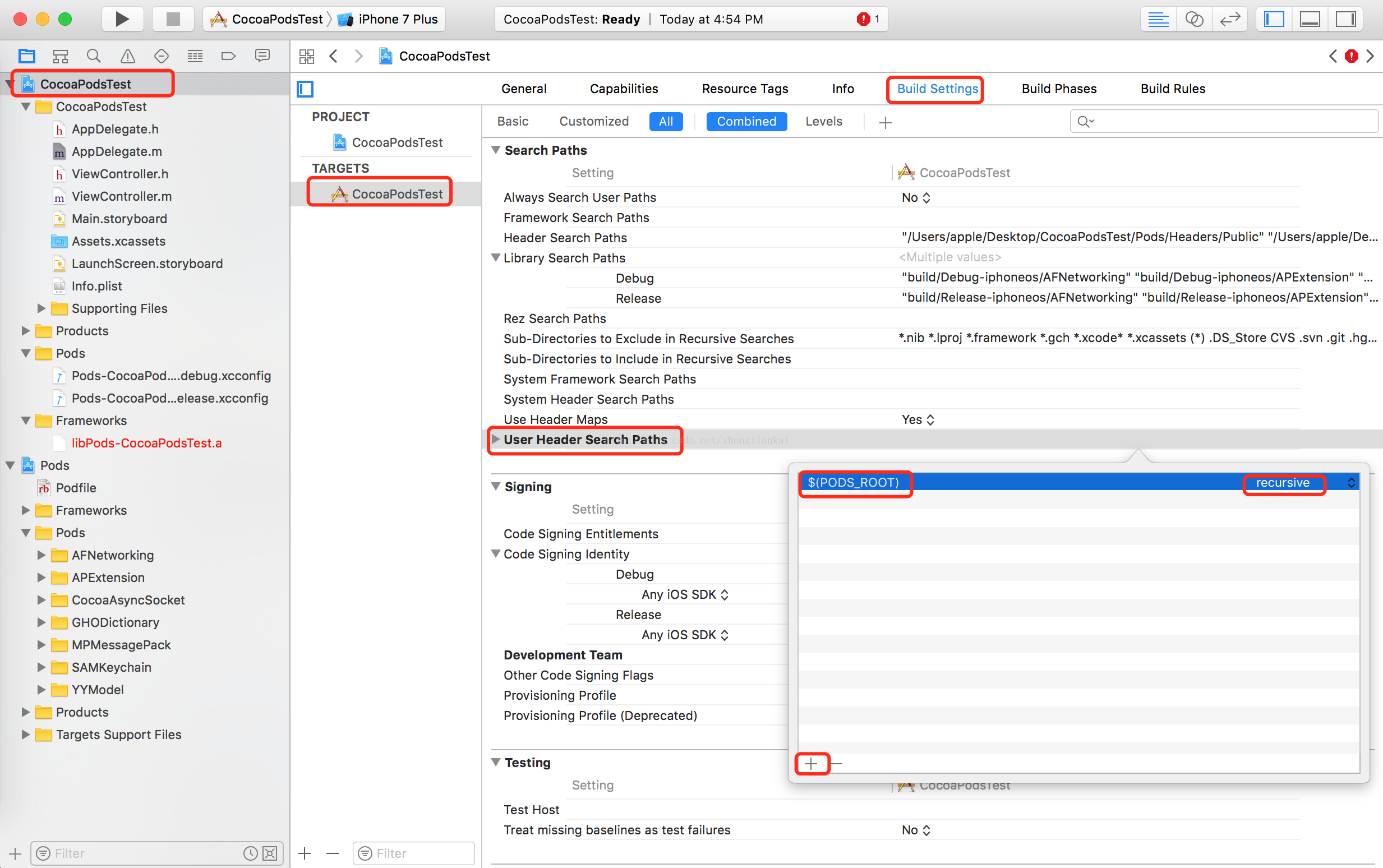Screen dimensions: 1383x868
Task: Go back in editor history
Action: [x=334, y=56]
